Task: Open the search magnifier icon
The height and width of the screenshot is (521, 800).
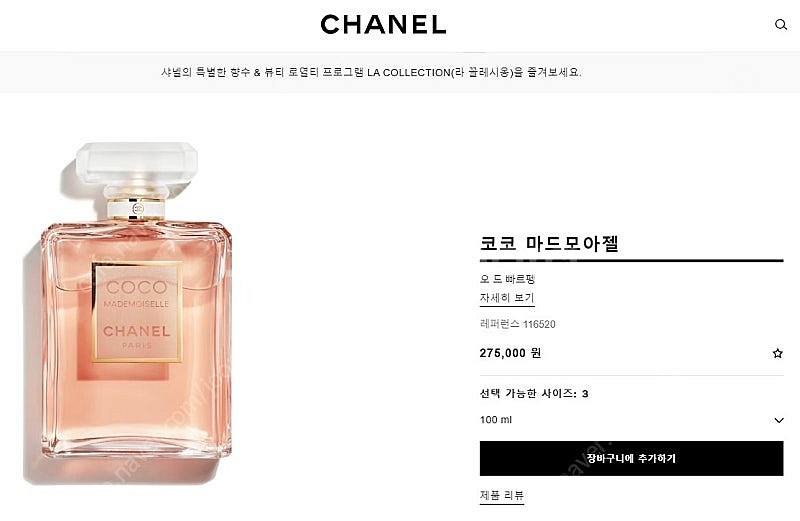Action: pos(781,24)
